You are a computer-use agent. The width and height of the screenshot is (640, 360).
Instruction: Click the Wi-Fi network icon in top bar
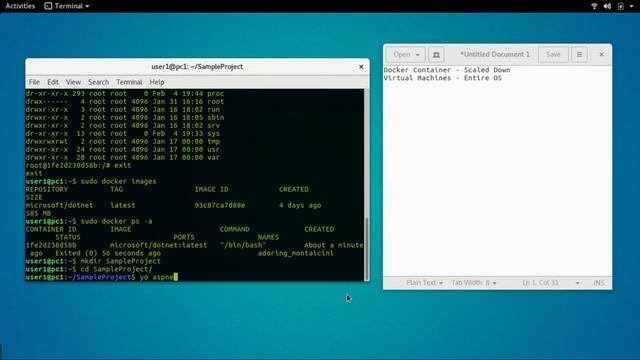594,6
